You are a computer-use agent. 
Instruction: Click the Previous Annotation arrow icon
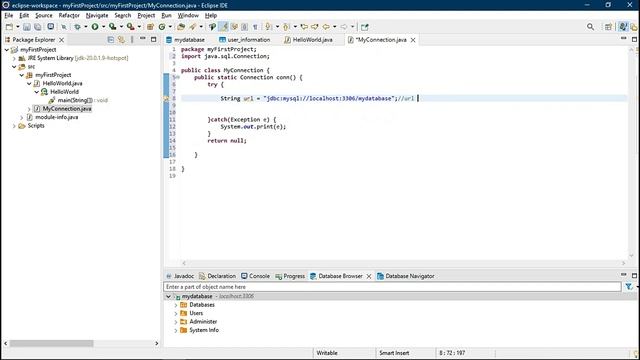click(x=286, y=27)
